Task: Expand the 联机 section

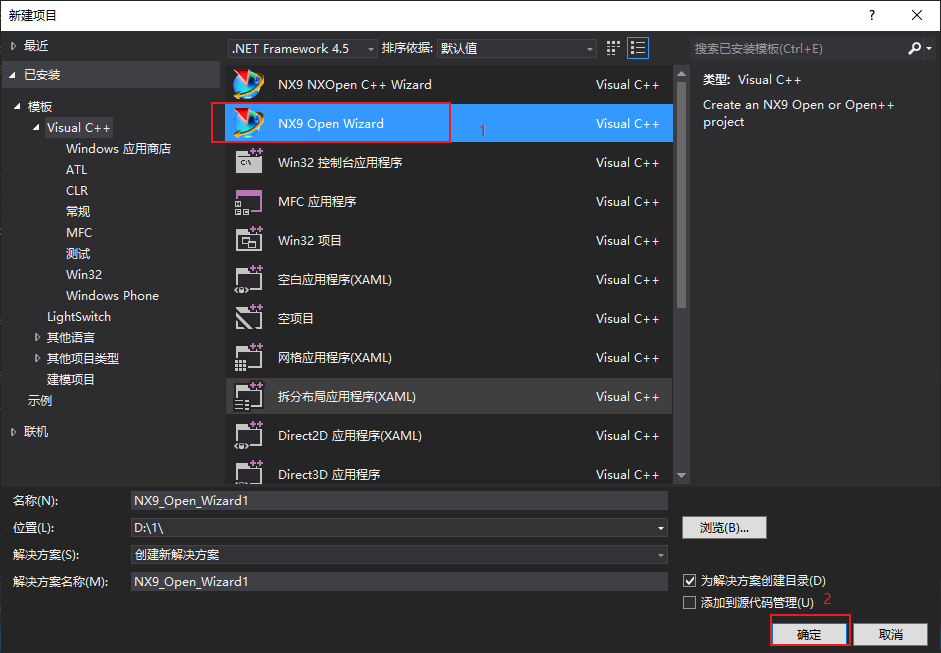Action: pyautogui.click(x=13, y=432)
